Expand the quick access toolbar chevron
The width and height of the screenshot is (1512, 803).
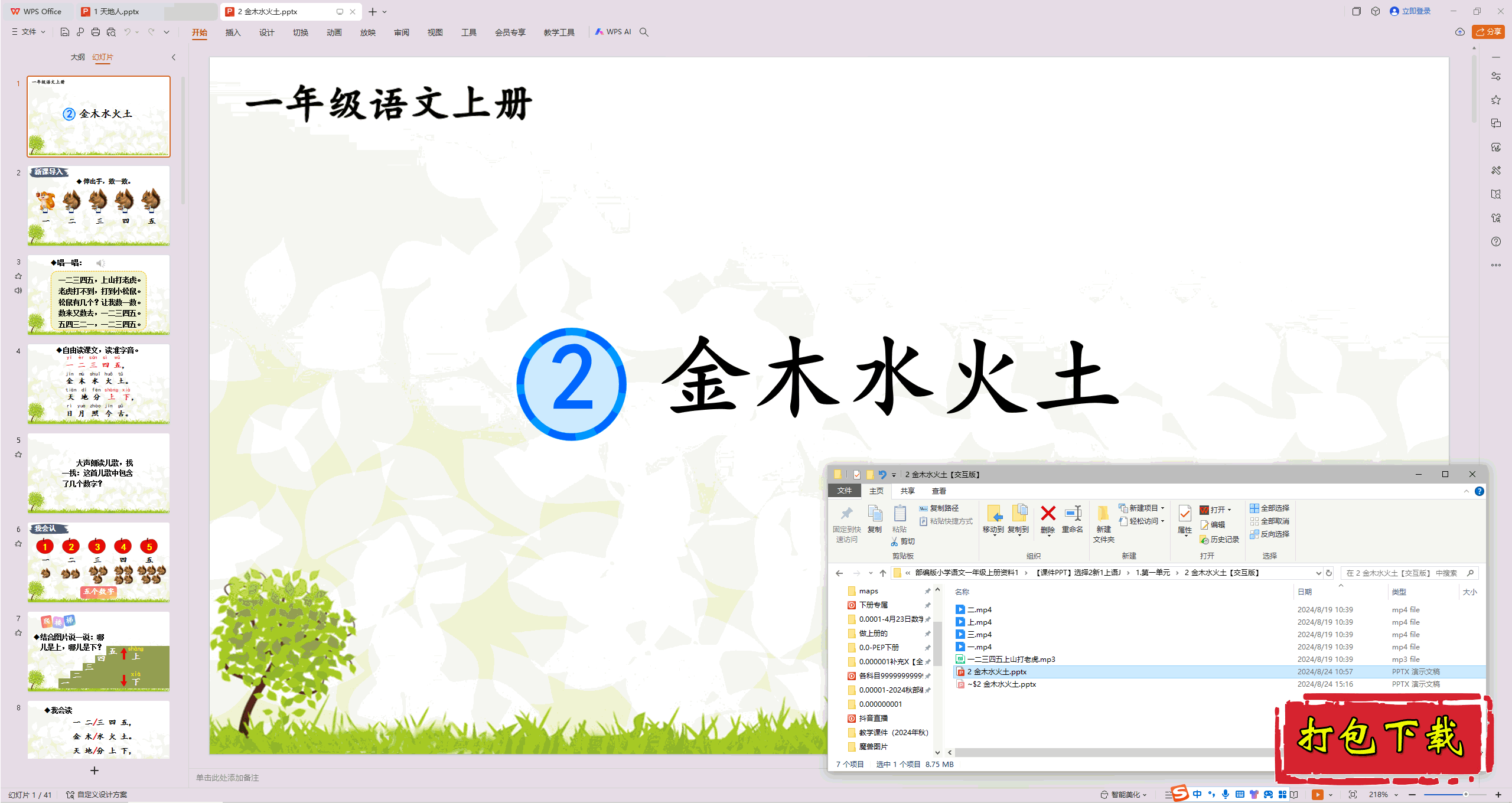[x=167, y=32]
